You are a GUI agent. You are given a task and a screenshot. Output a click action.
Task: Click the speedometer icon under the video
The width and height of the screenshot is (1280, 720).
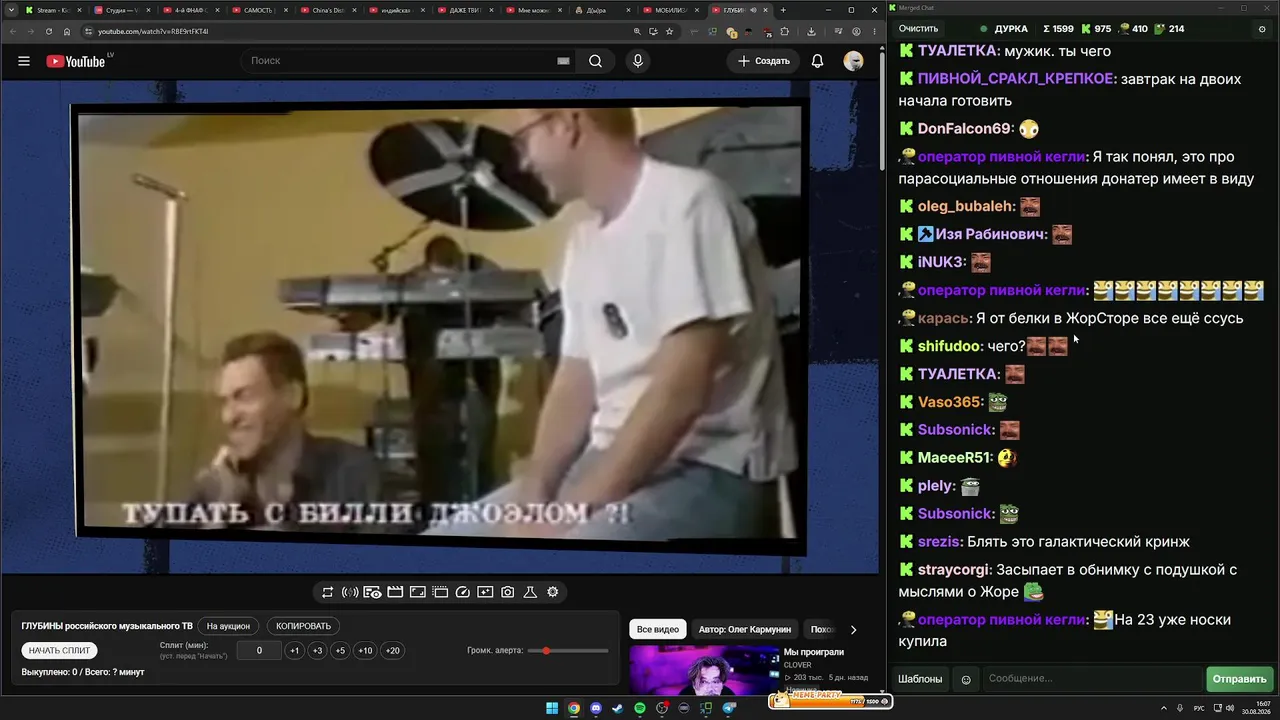pyautogui.click(x=462, y=592)
